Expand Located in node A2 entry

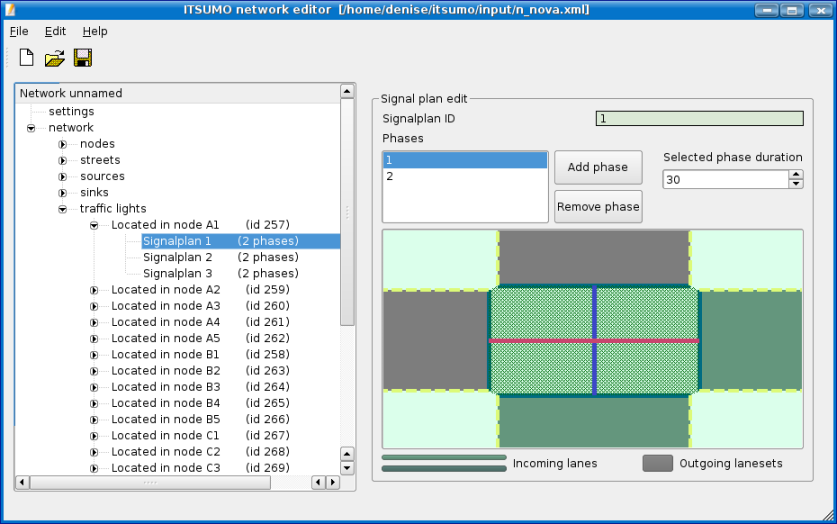point(94,290)
